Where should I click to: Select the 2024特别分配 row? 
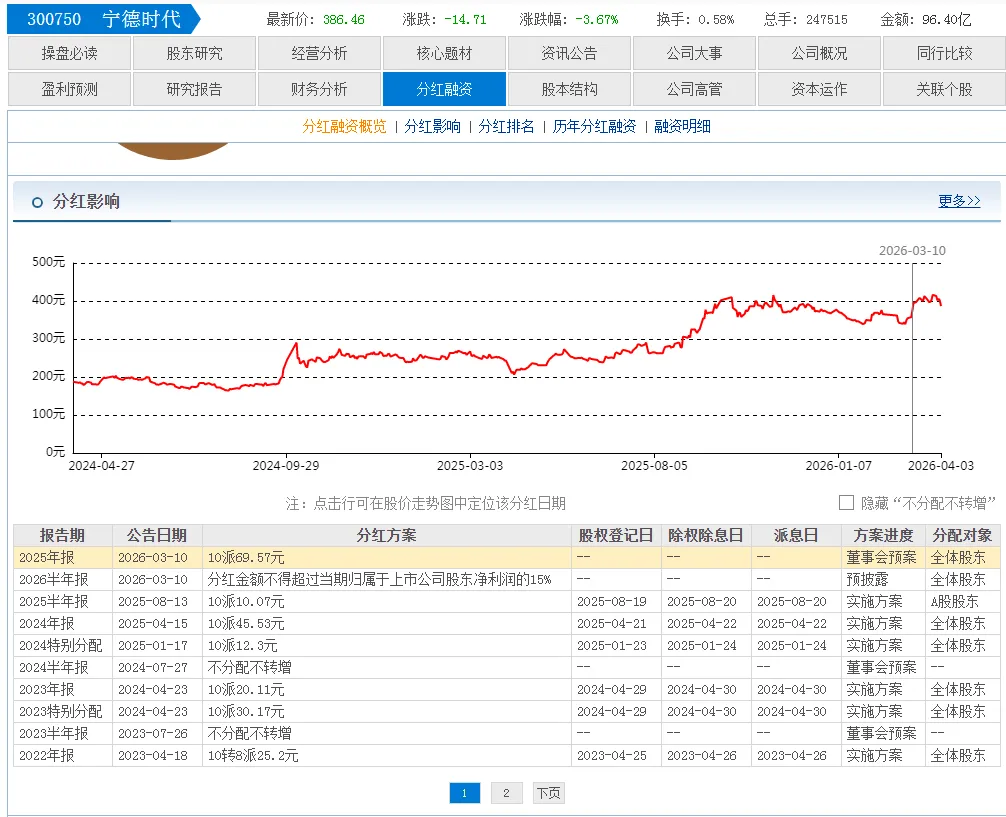(x=507, y=646)
